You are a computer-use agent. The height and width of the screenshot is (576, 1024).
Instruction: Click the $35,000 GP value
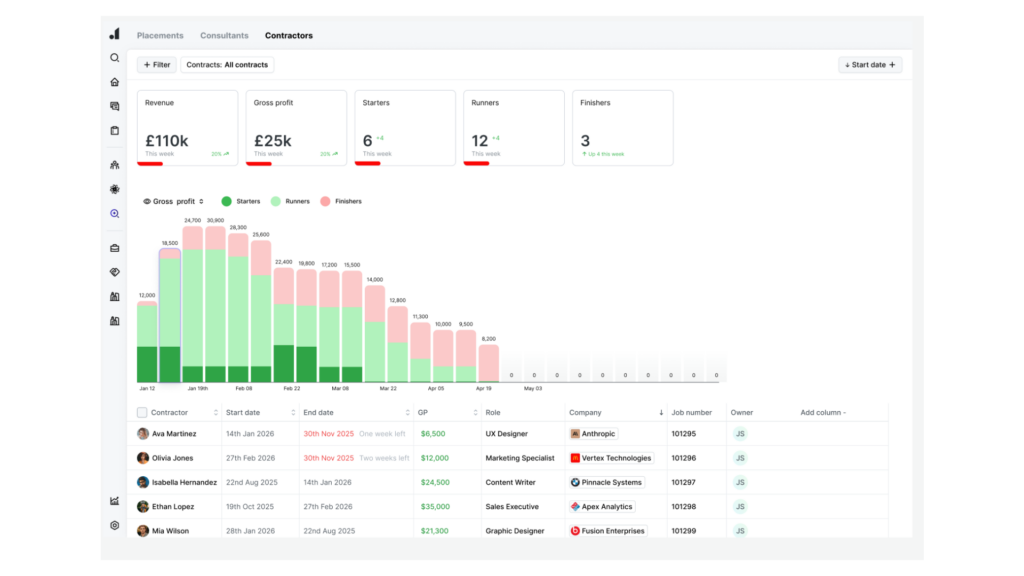435,506
